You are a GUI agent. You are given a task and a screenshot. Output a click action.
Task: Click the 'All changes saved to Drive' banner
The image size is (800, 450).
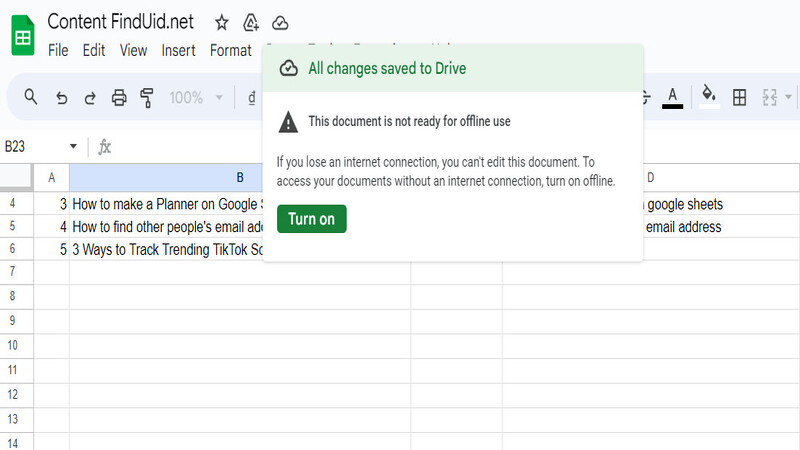pos(453,68)
